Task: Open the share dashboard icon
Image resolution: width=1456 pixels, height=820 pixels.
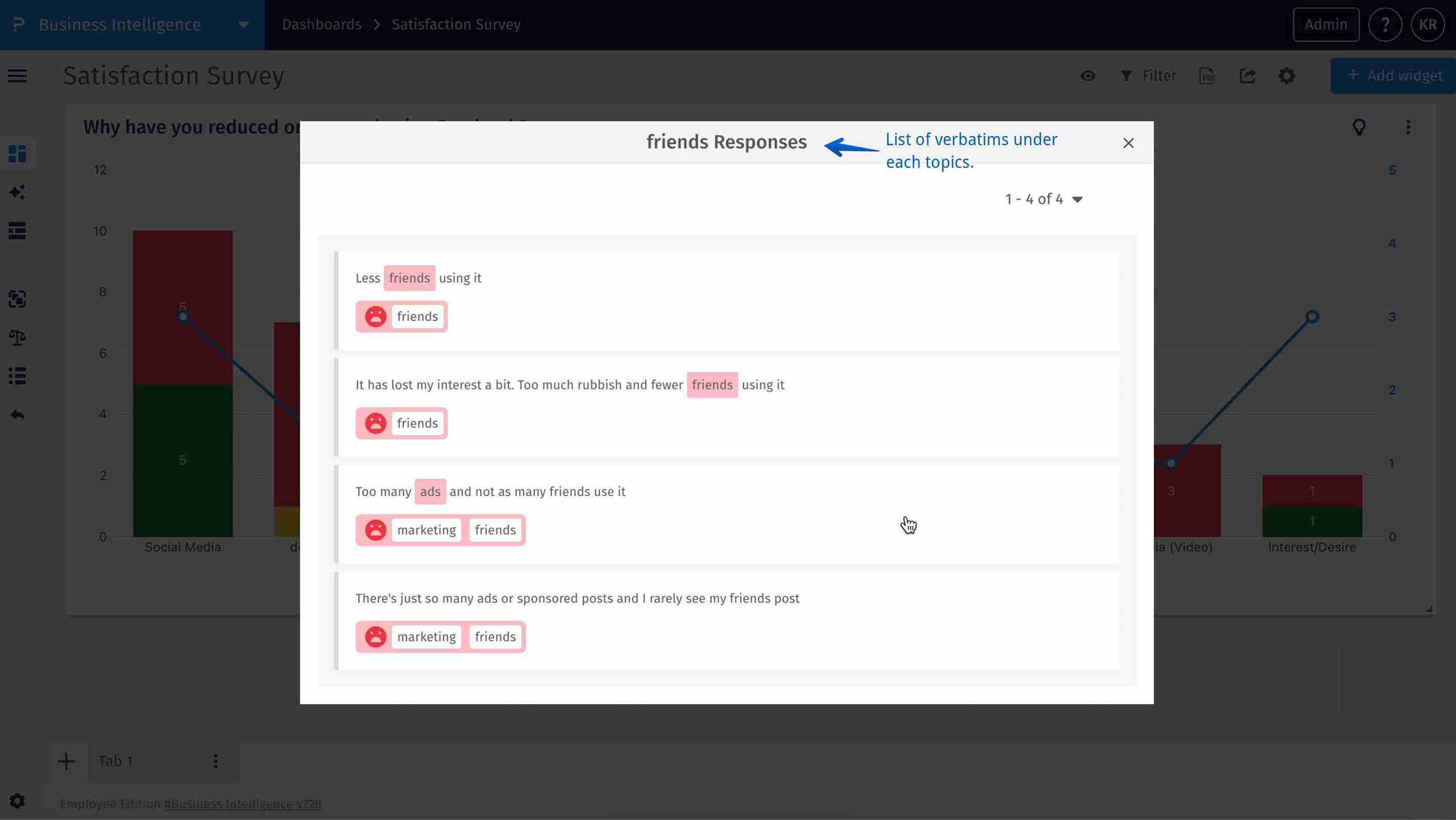Action: pos(1249,75)
